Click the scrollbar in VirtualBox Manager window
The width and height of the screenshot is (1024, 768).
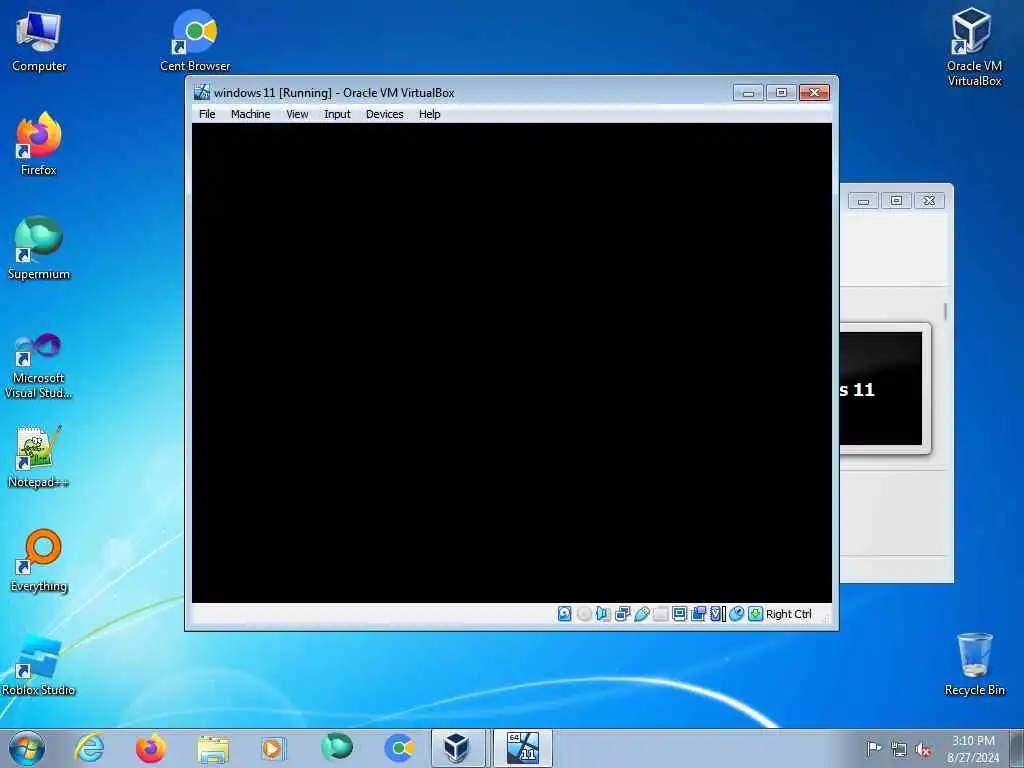(945, 312)
